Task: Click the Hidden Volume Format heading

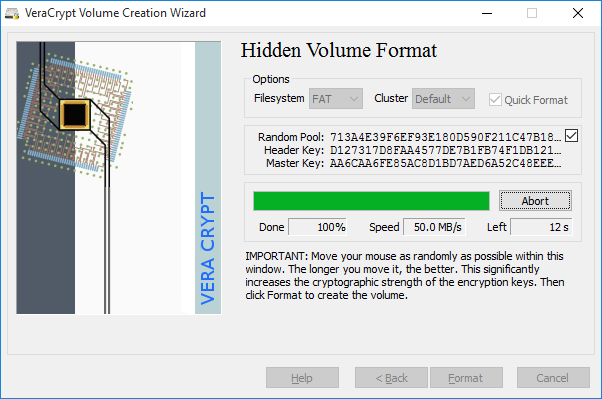Action: (339, 50)
